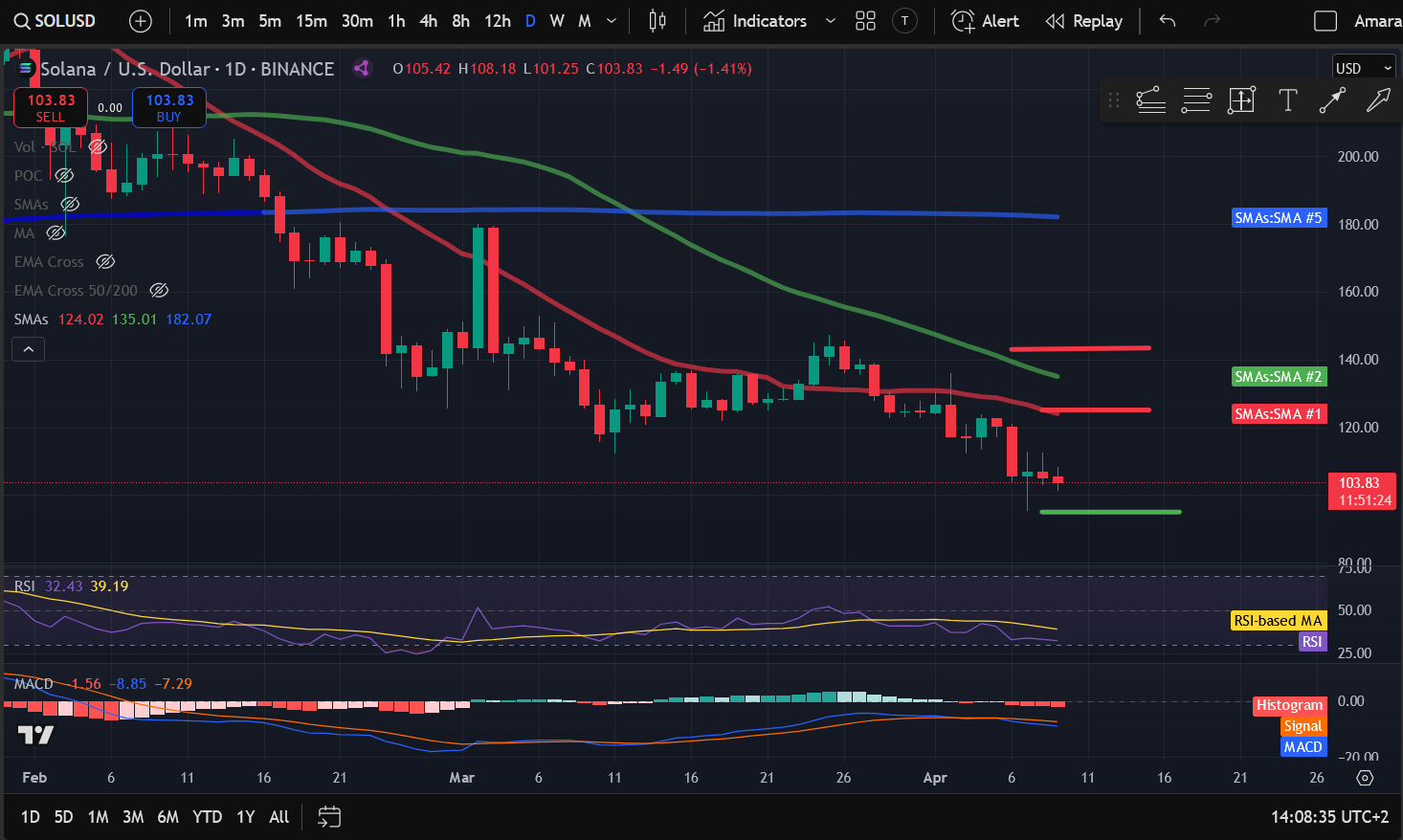Open the layout grid selector
This screenshot has height=840, width=1403.
coord(865,21)
